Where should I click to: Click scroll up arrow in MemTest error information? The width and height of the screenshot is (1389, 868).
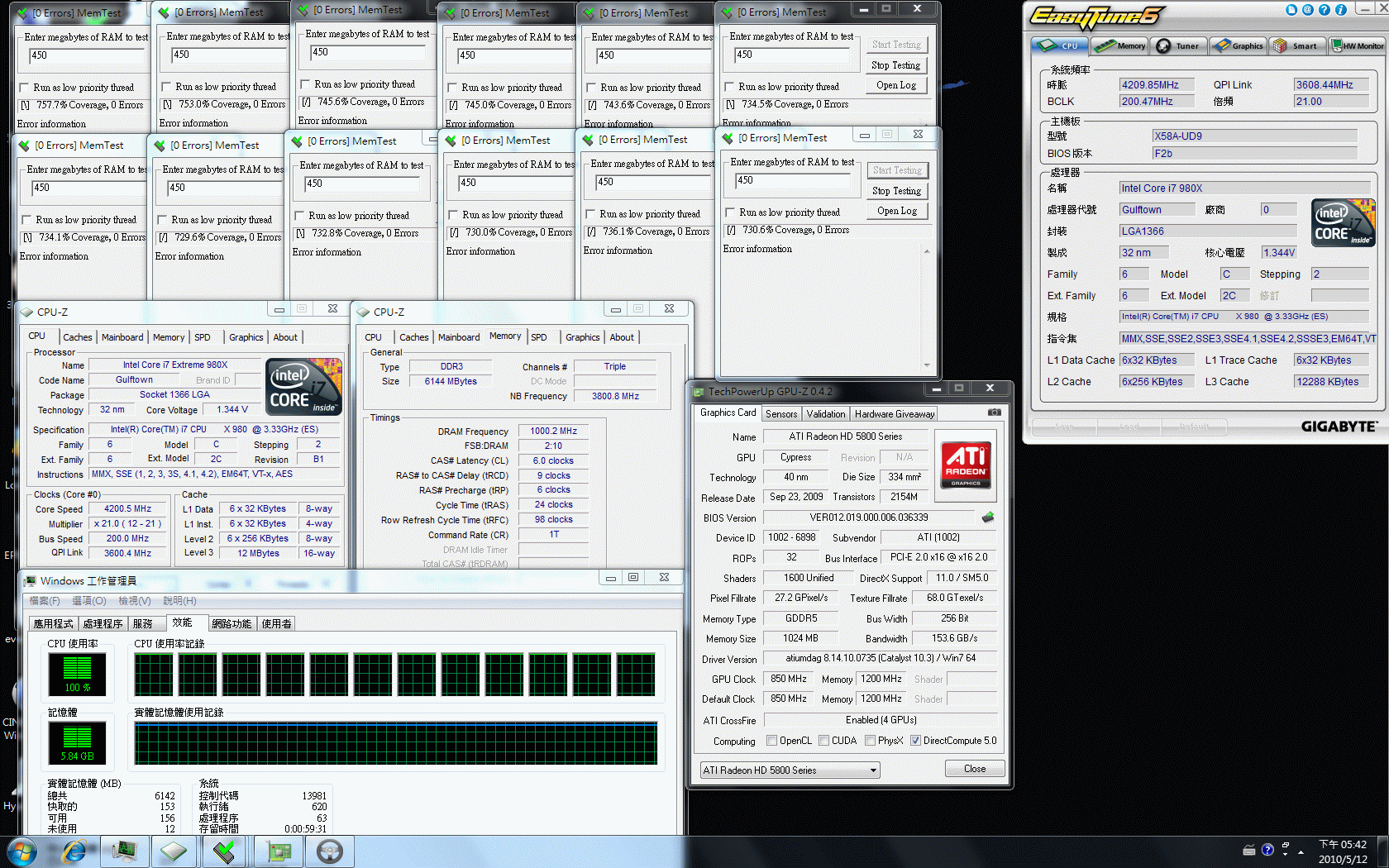click(x=926, y=251)
